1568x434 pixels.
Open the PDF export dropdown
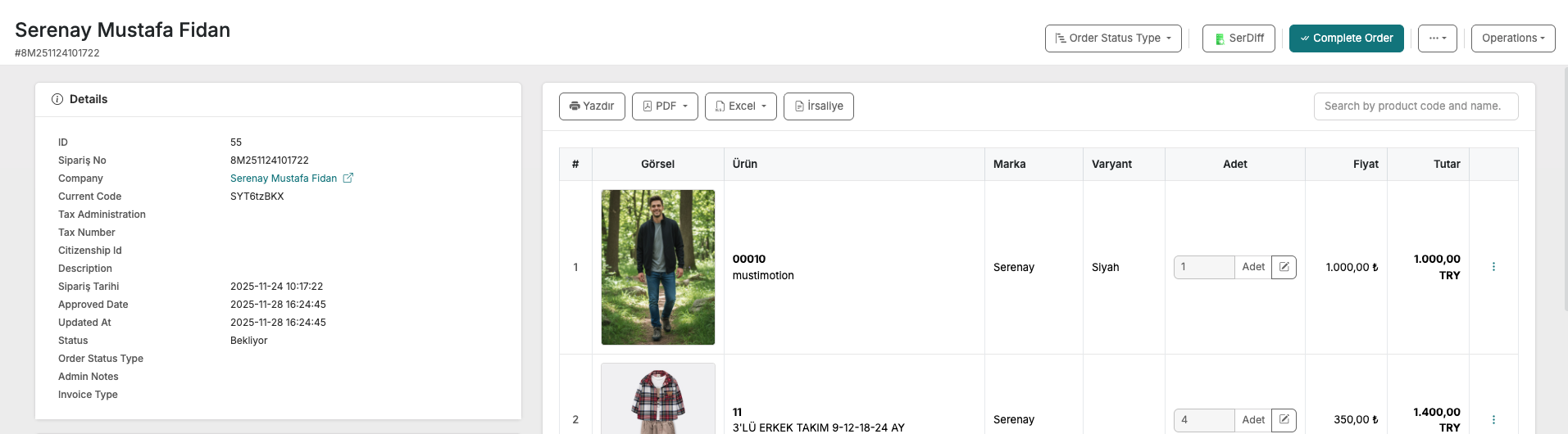click(x=665, y=106)
